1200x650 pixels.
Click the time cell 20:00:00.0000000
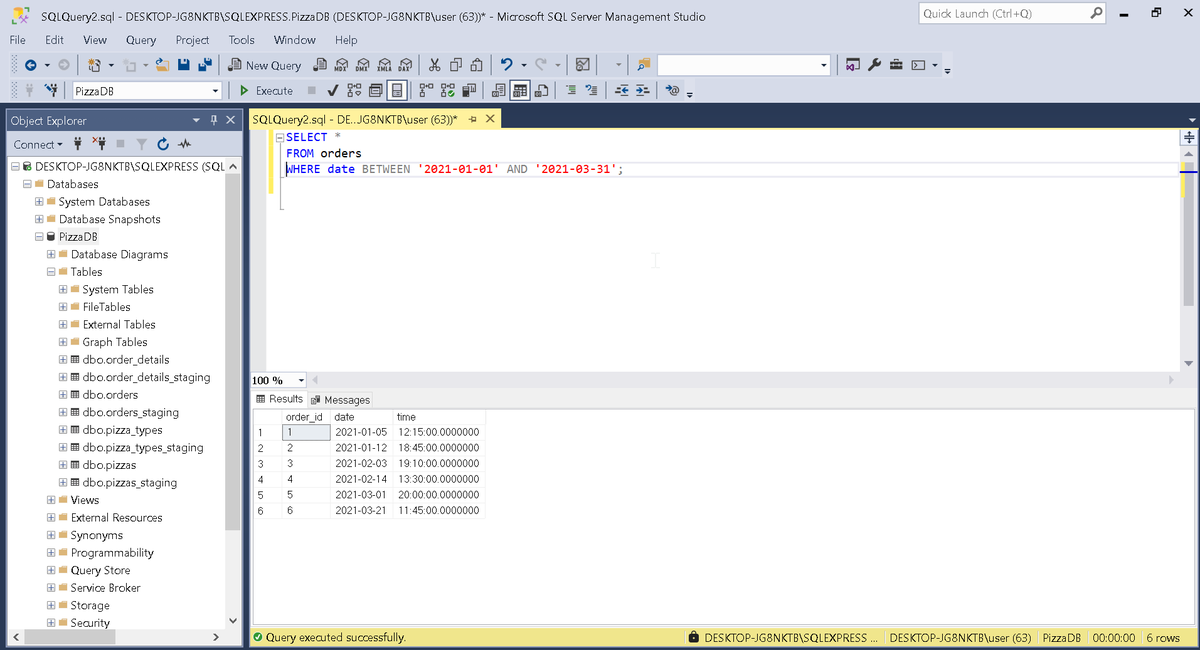point(439,496)
